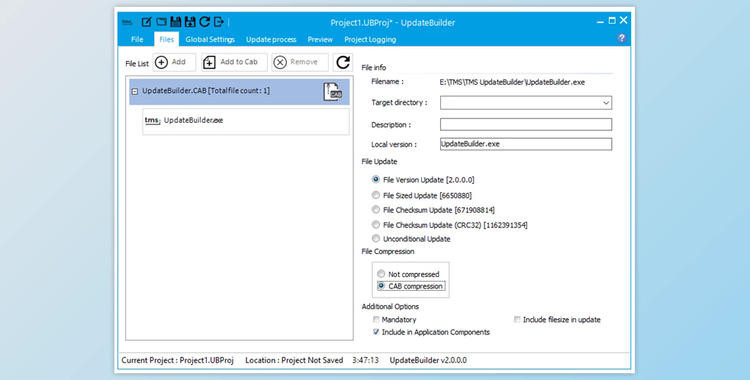Click the Local version input field
This screenshot has height=380, width=750.
point(526,144)
